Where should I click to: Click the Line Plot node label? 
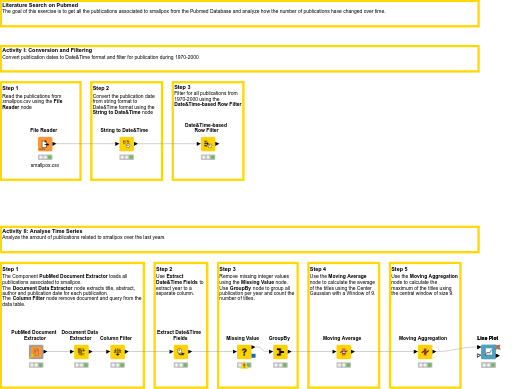pyautogui.click(x=488, y=338)
